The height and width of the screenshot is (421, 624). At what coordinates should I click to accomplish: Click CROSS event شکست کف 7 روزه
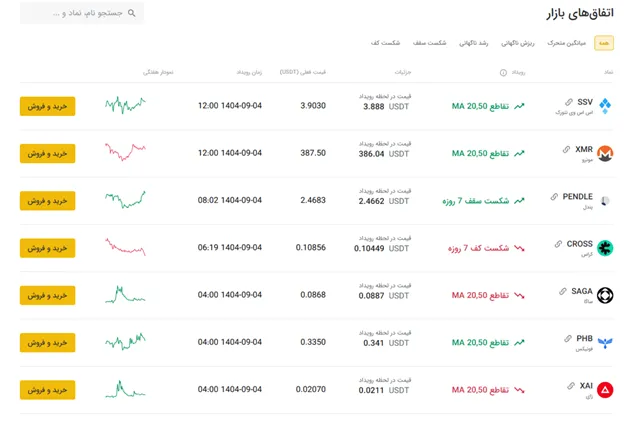click(x=478, y=248)
